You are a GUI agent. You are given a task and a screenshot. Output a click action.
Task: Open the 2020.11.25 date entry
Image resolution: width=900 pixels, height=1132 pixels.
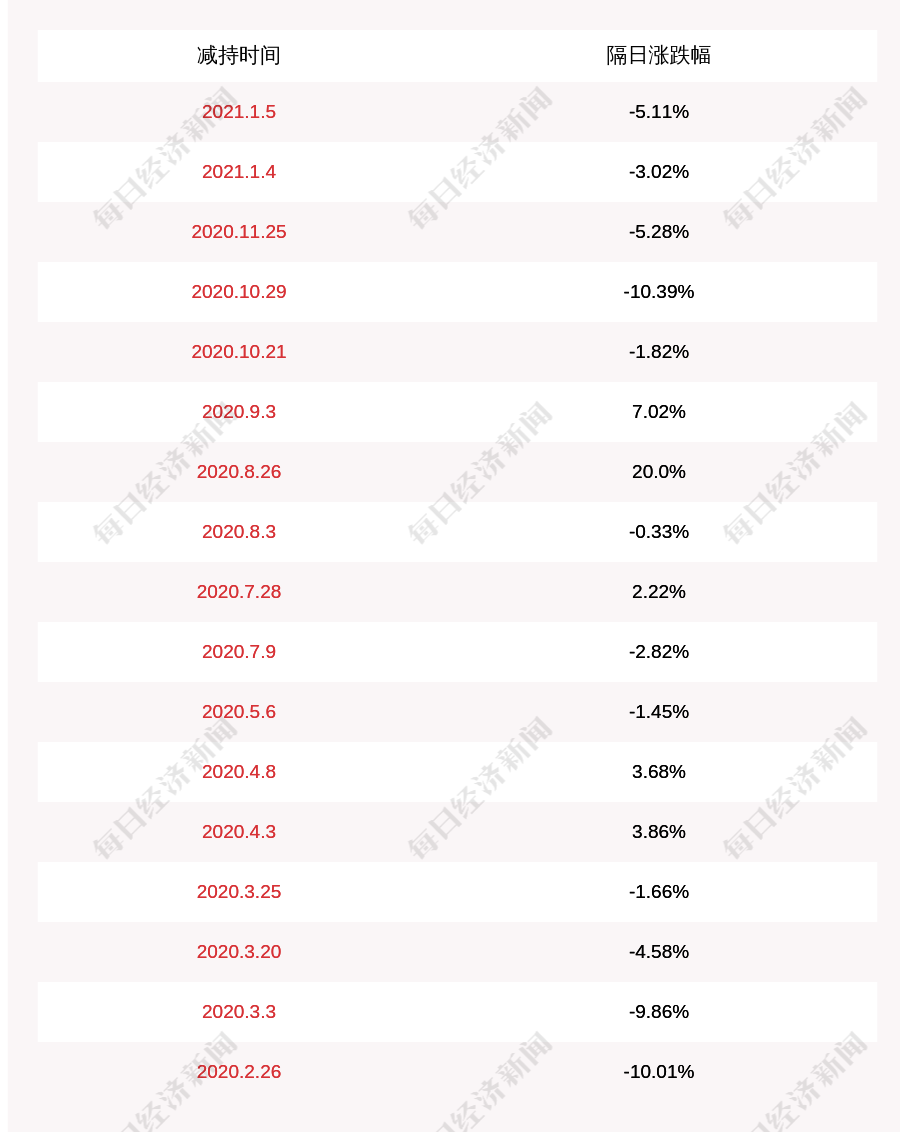239,232
